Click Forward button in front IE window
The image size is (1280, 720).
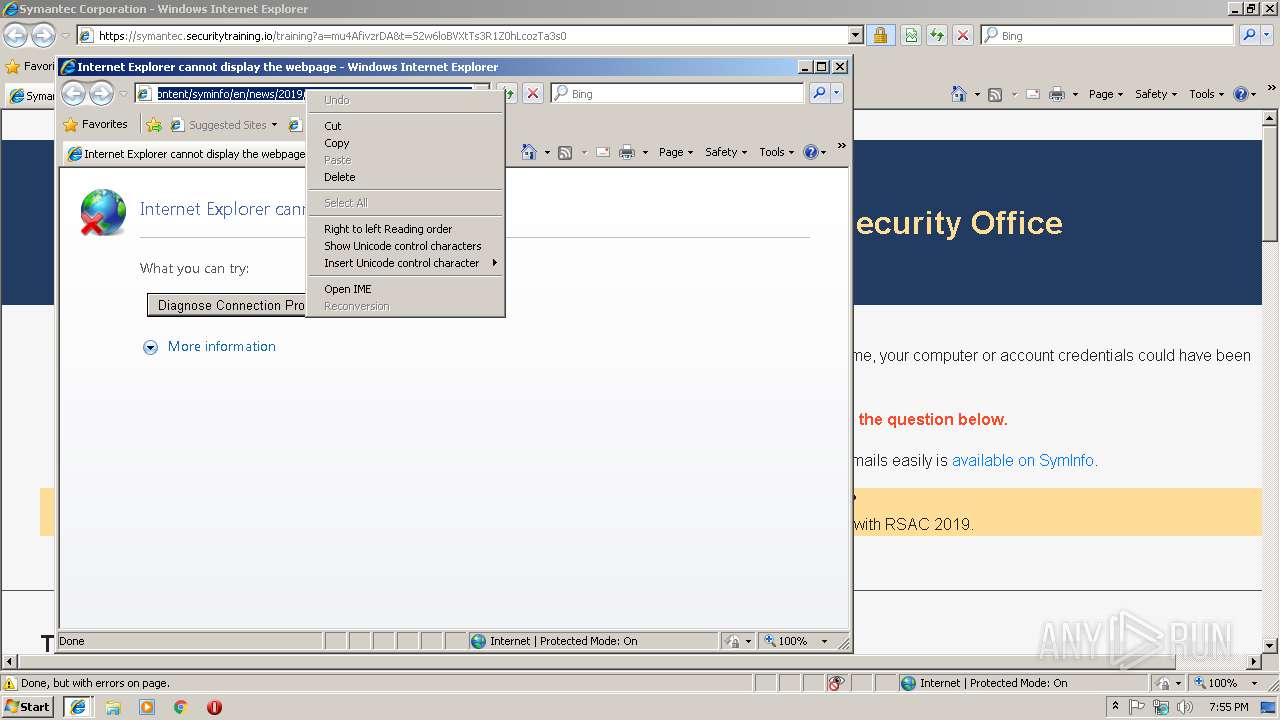pyautogui.click(x=101, y=93)
